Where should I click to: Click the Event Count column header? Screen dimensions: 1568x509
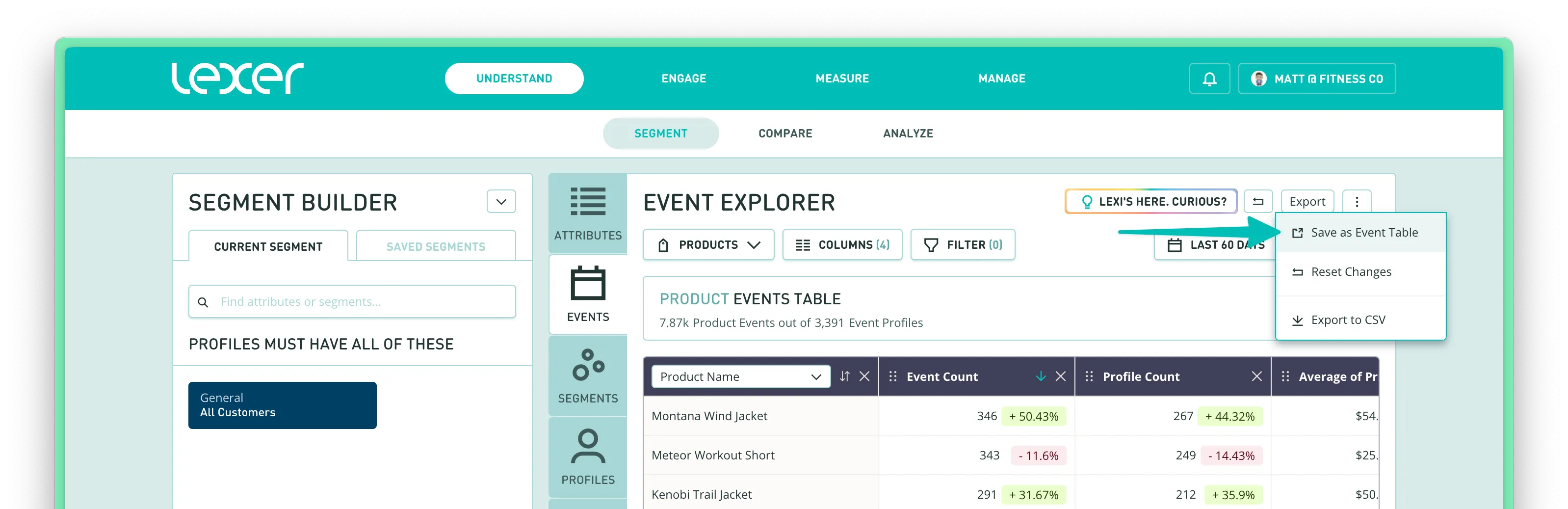point(941,377)
